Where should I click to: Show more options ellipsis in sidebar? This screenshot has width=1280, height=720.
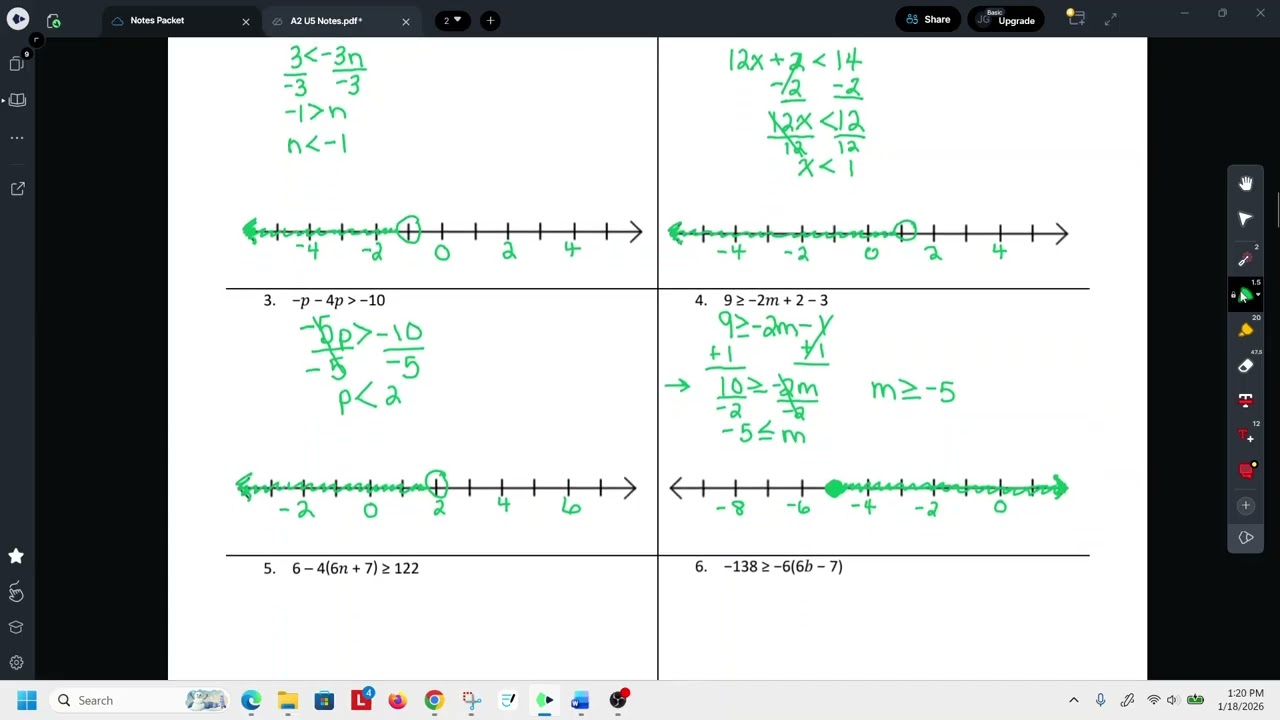[x=17, y=138]
